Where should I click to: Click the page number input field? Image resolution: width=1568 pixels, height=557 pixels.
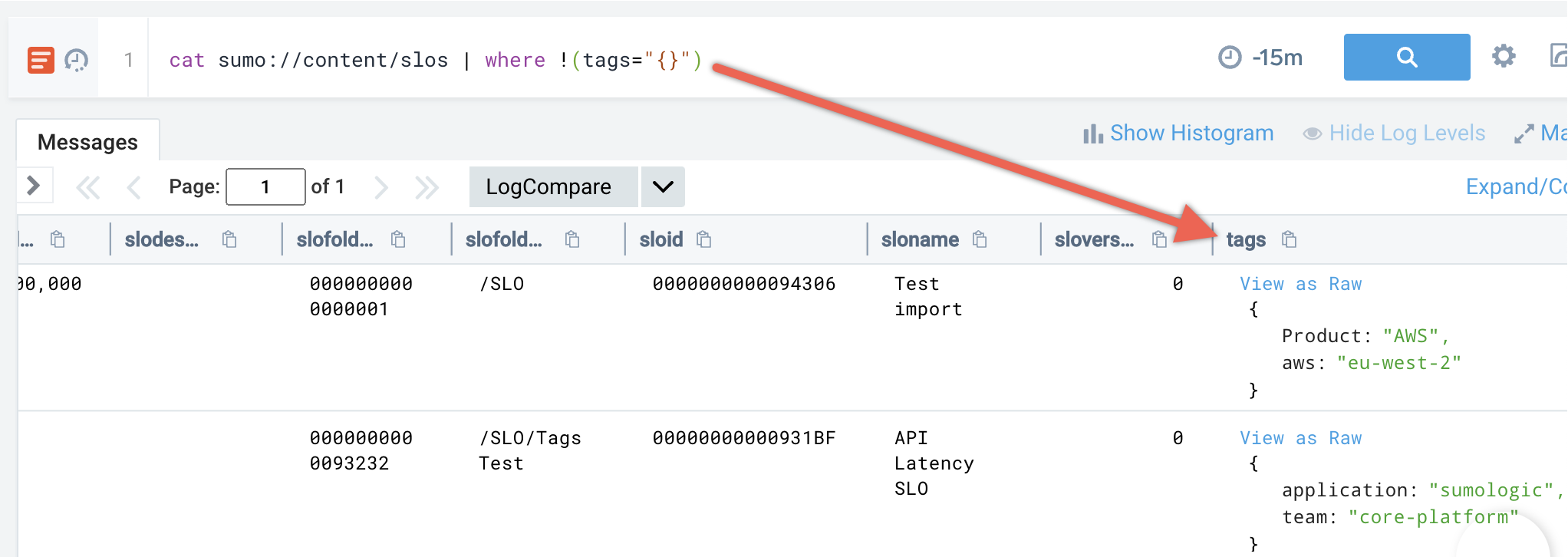[265, 187]
